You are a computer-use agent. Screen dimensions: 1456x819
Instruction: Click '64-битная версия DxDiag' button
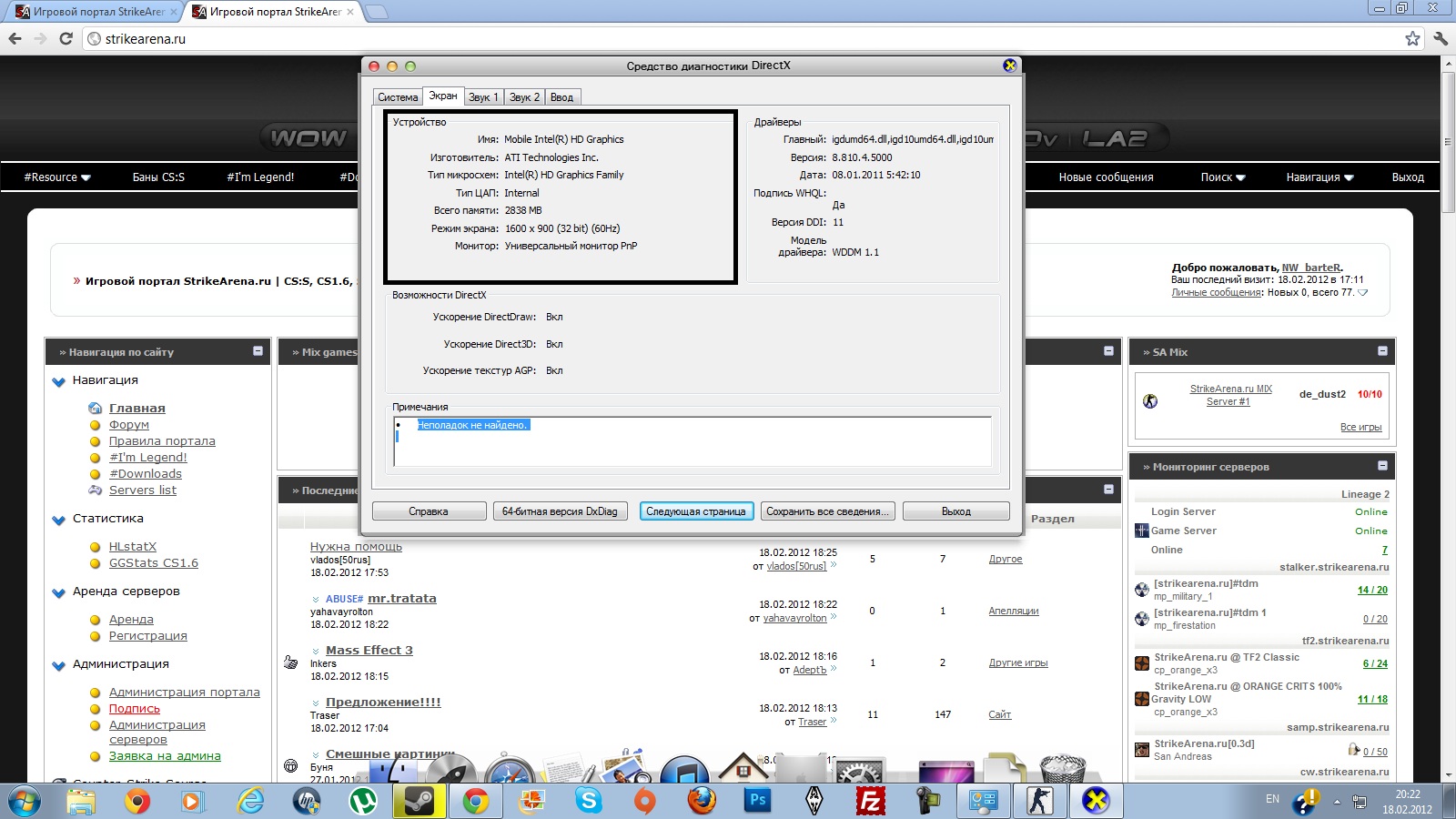tap(560, 511)
